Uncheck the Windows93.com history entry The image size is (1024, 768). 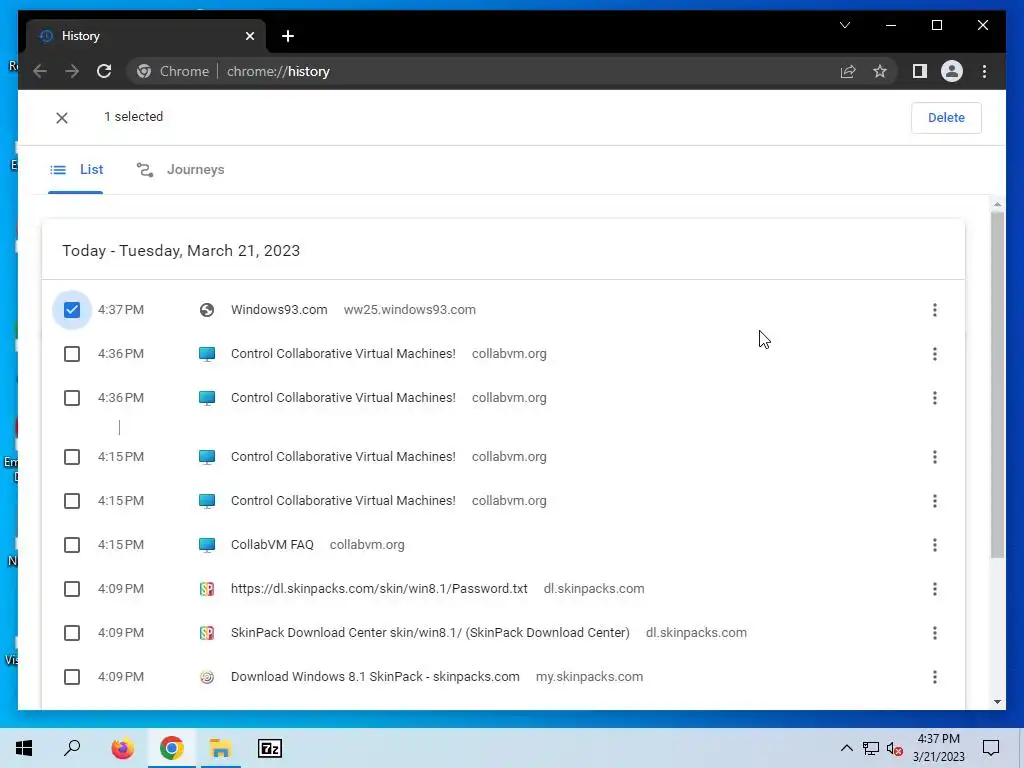72,310
